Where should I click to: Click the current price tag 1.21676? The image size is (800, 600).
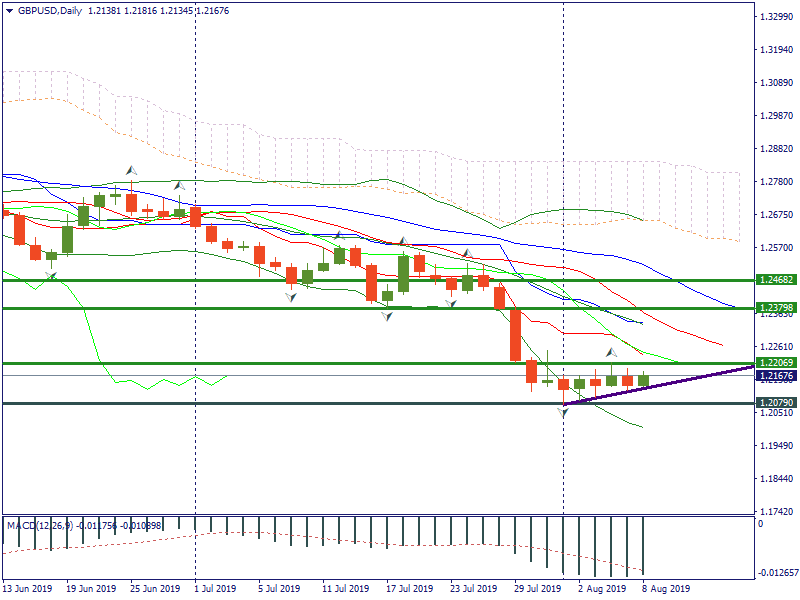click(776, 376)
